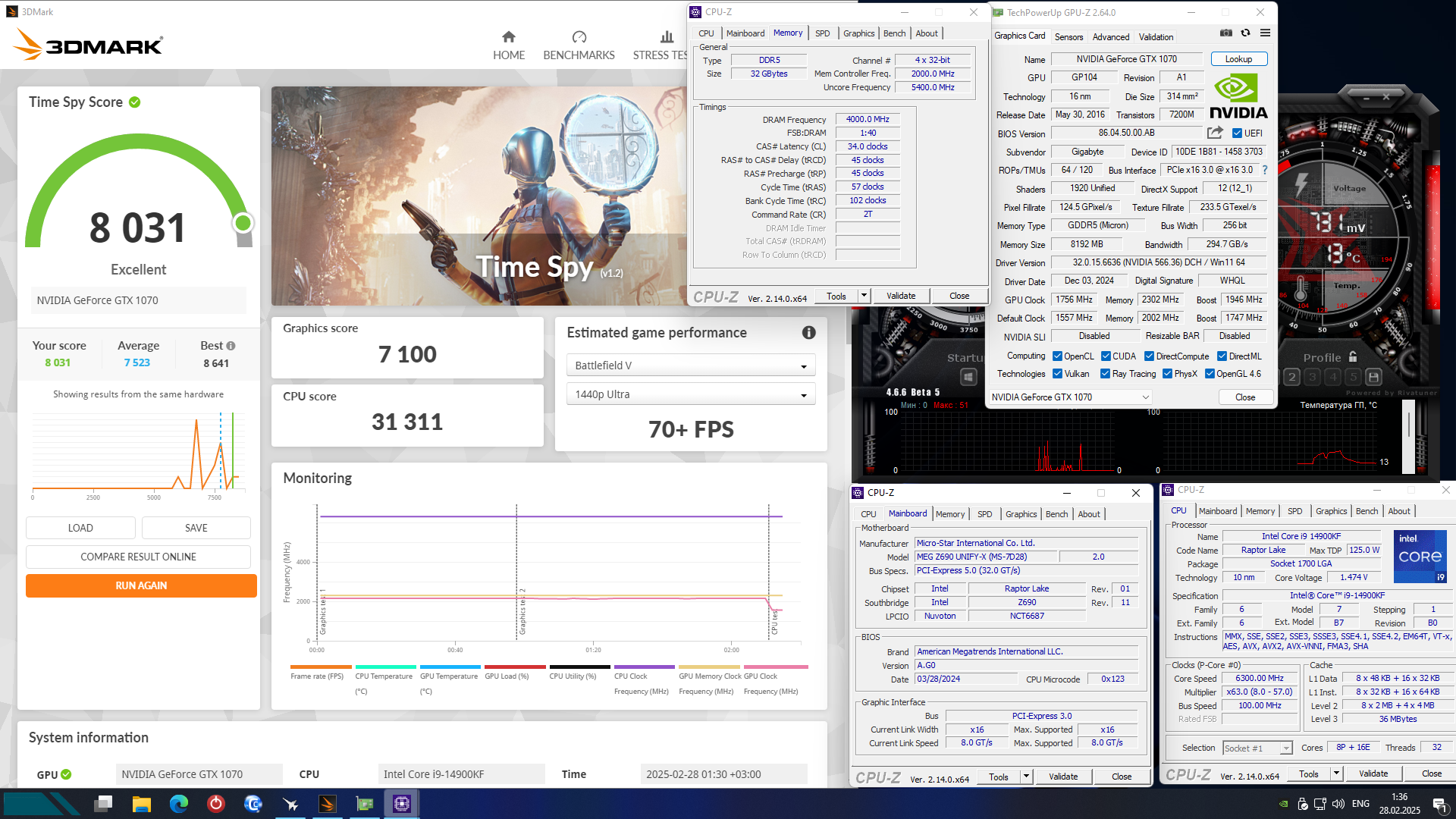This screenshot has height=819, width=1456.
Task: Click the Afterburner profile lock icon
Action: point(1353,357)
